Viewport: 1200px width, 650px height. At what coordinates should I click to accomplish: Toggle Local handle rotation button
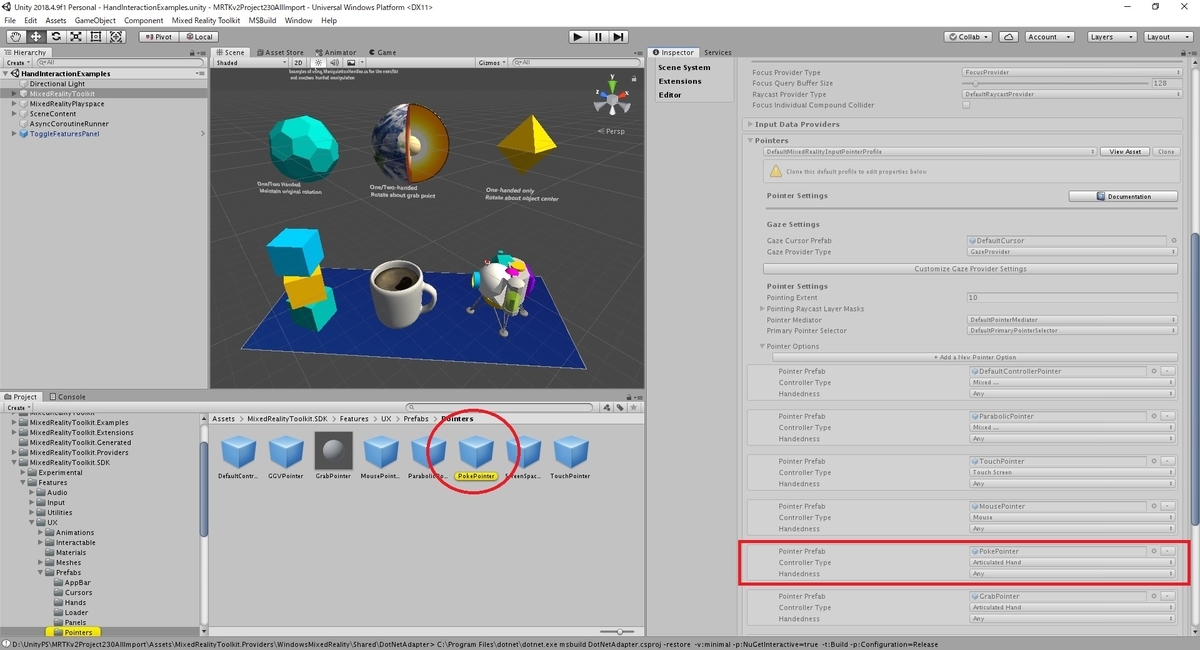click(x=198, y=36)
